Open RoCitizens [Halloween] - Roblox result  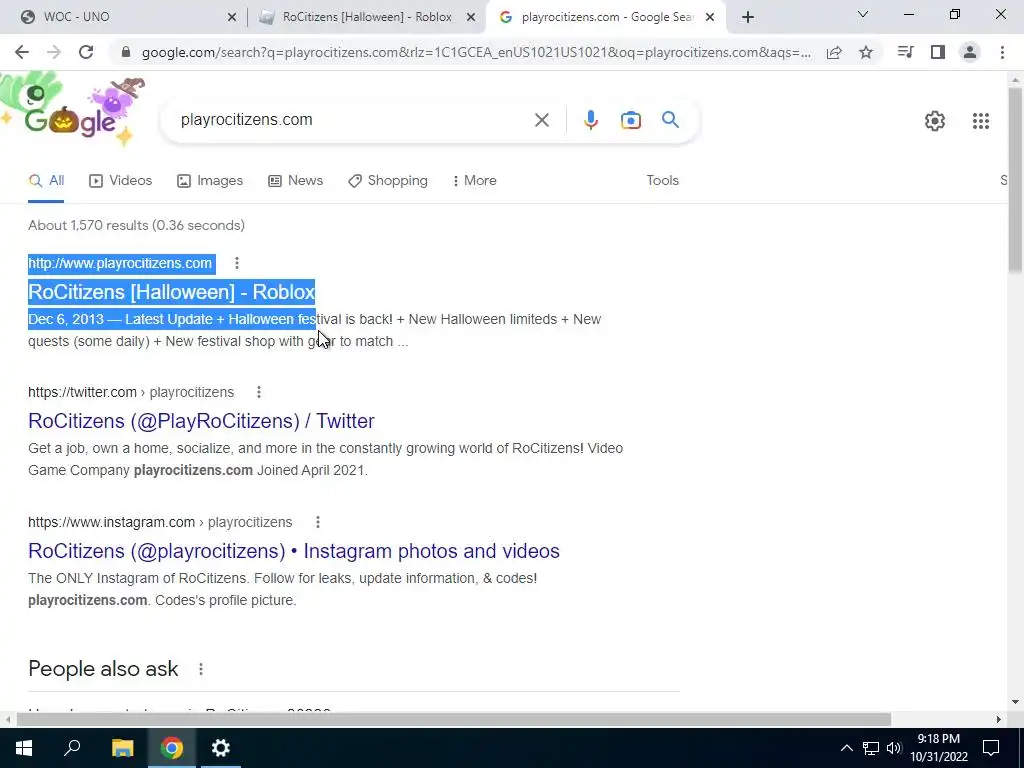pyautogui.click(x=172, y=291)
